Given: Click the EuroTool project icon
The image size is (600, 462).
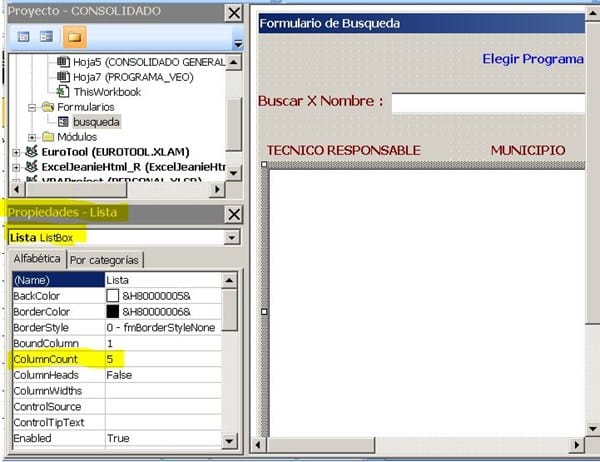Looking at the screenshot, I should pos(31,151).
